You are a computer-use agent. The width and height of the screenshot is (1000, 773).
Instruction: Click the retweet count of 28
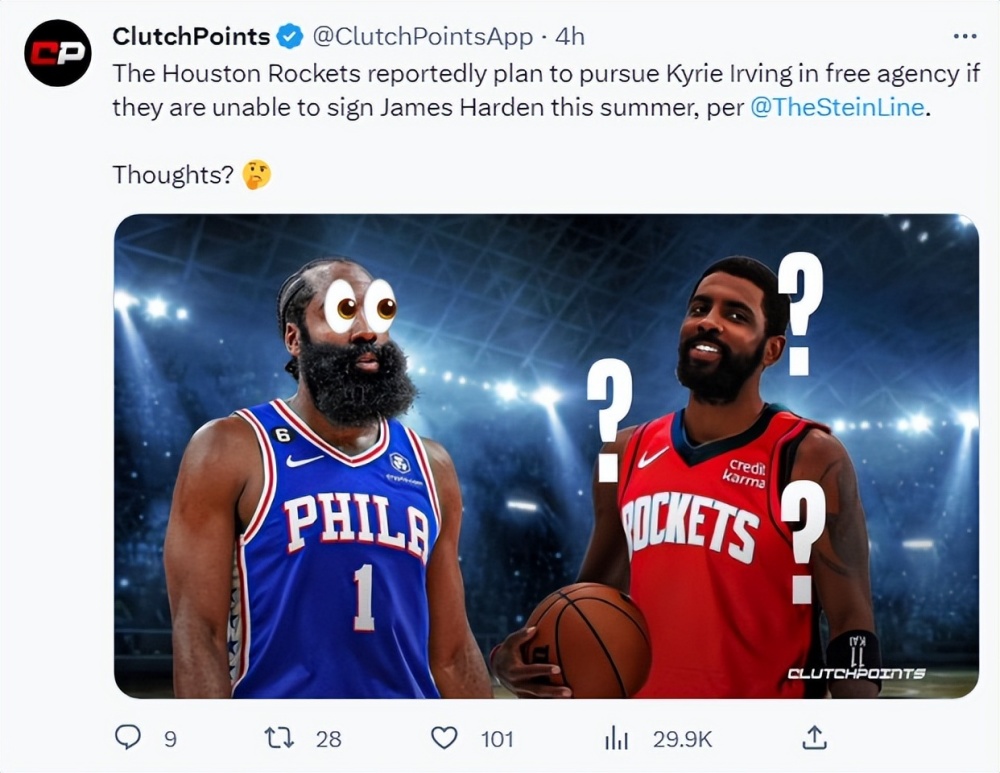point(328,739)
